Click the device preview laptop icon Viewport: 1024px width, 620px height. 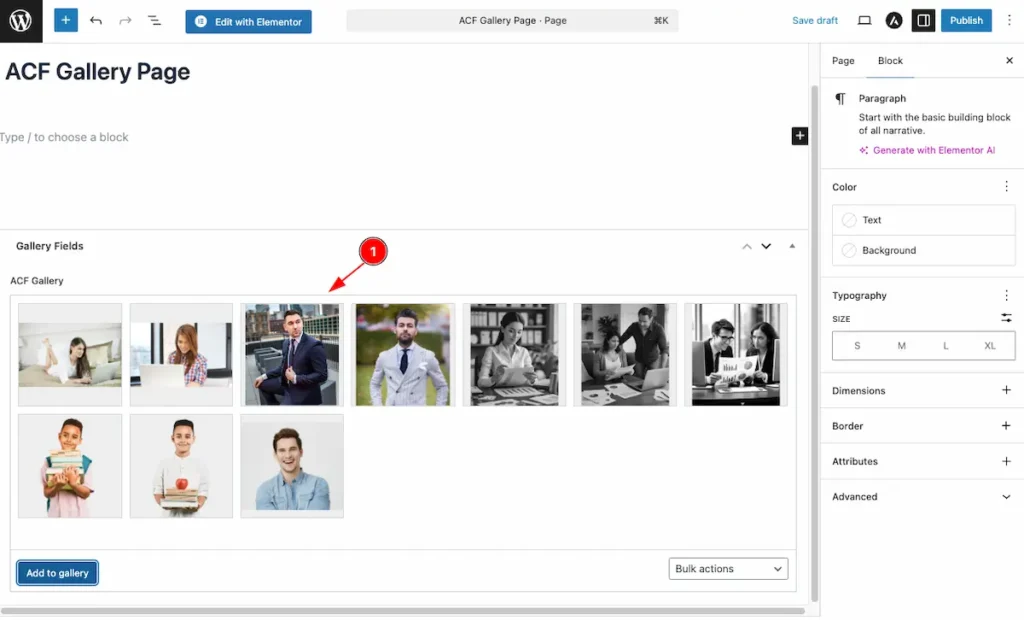pyautogui.click(x=865, y=21)
